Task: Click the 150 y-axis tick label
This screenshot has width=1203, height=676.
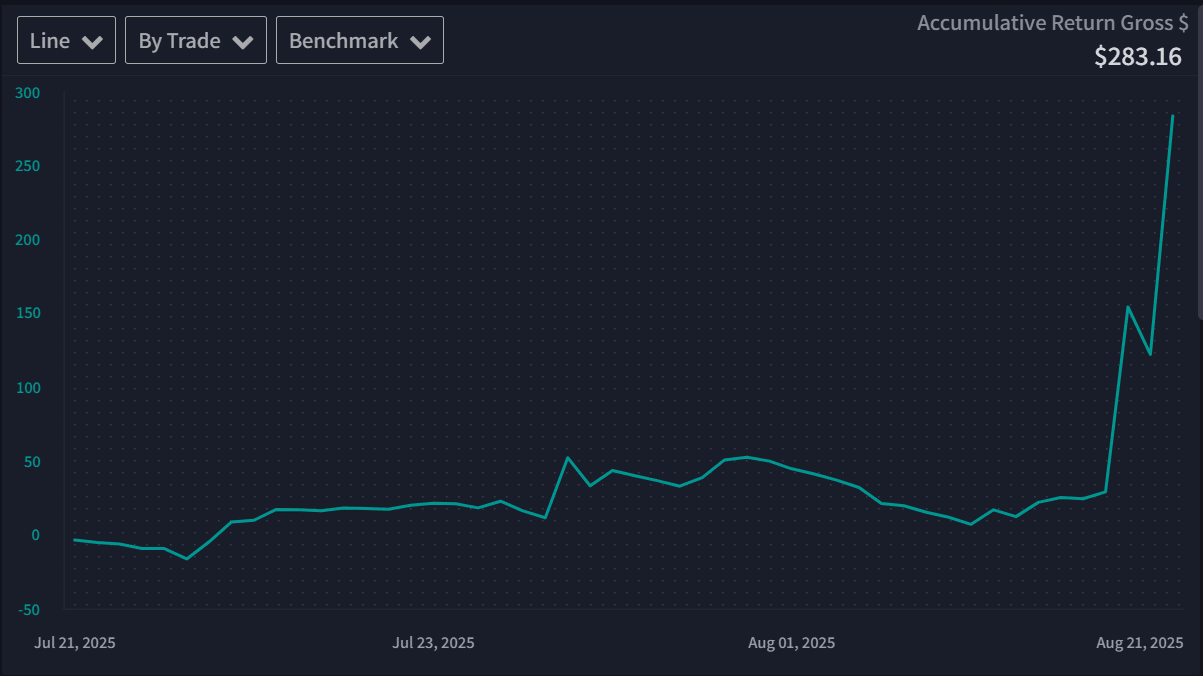Action: [x=28, y=314]
